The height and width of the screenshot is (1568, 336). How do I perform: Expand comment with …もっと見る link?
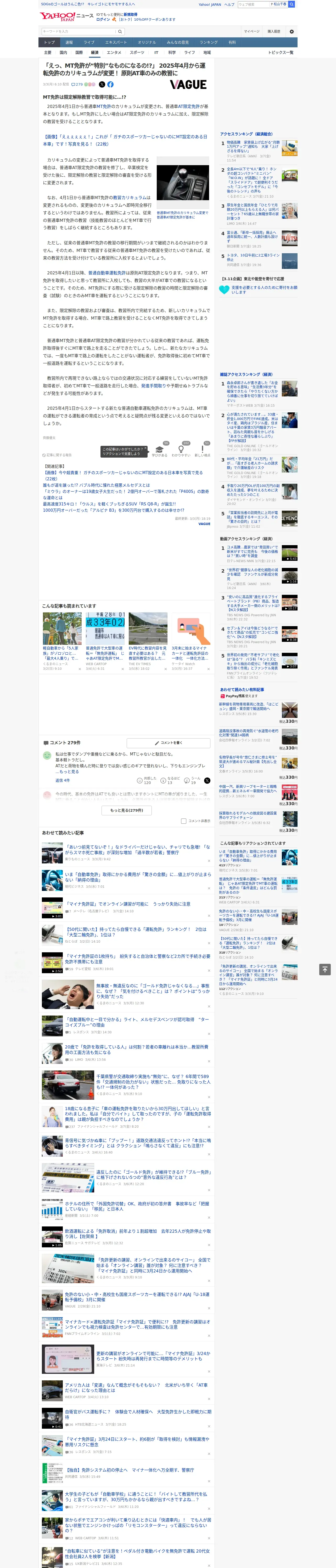68,771
